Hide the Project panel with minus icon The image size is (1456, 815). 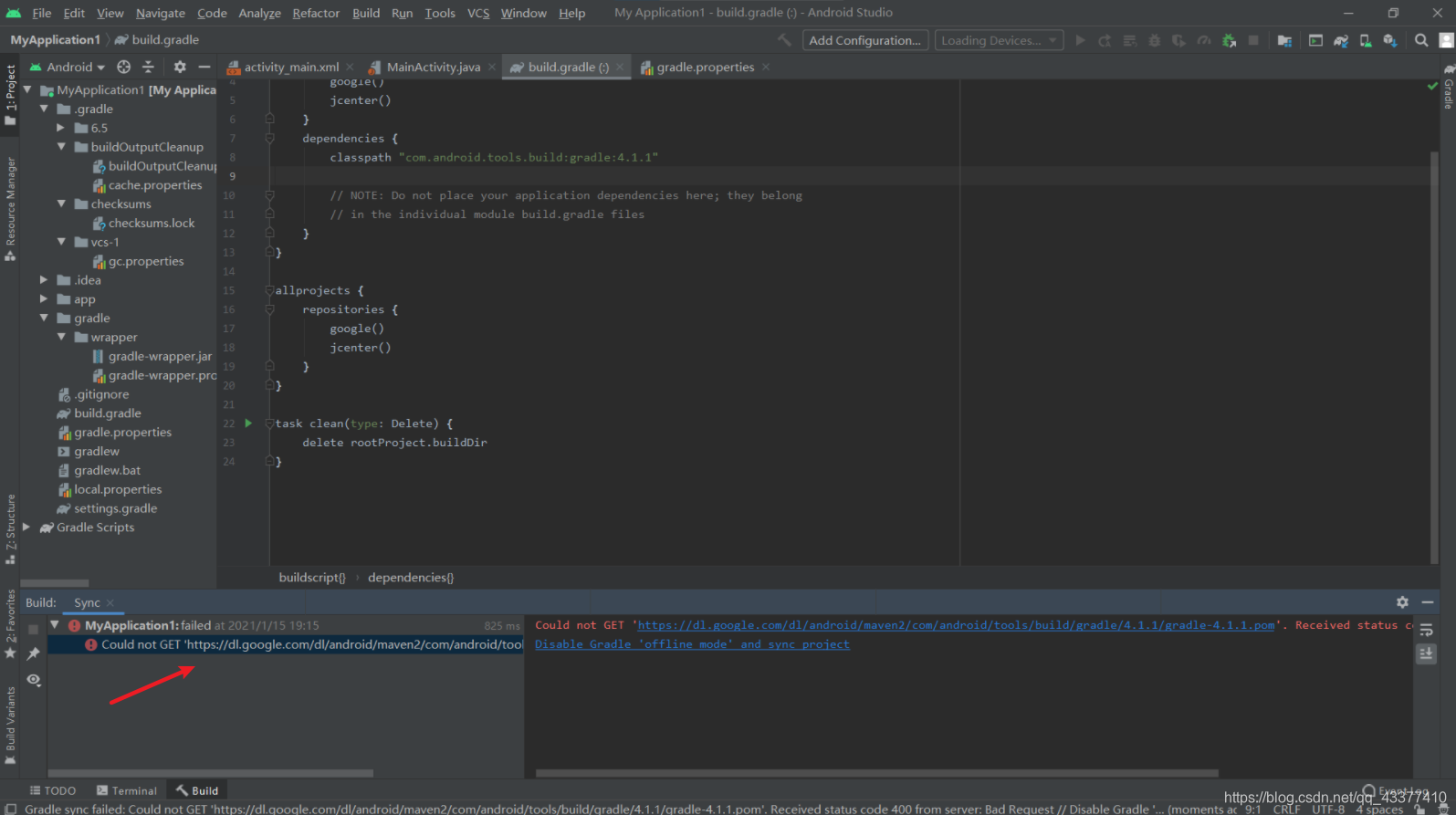pos(204,67)
